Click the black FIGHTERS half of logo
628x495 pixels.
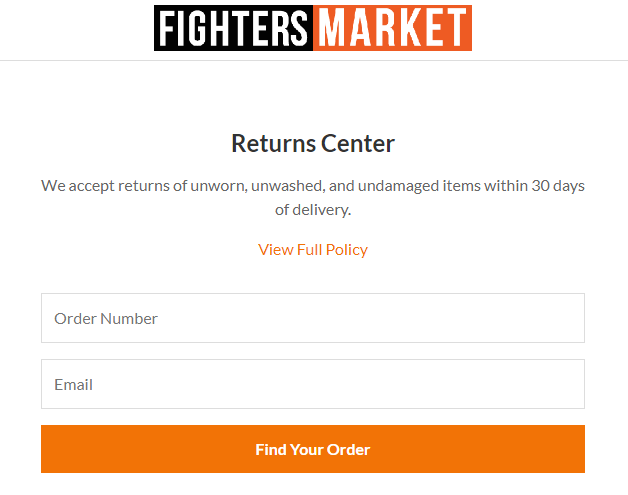click(x=233, y=28)
